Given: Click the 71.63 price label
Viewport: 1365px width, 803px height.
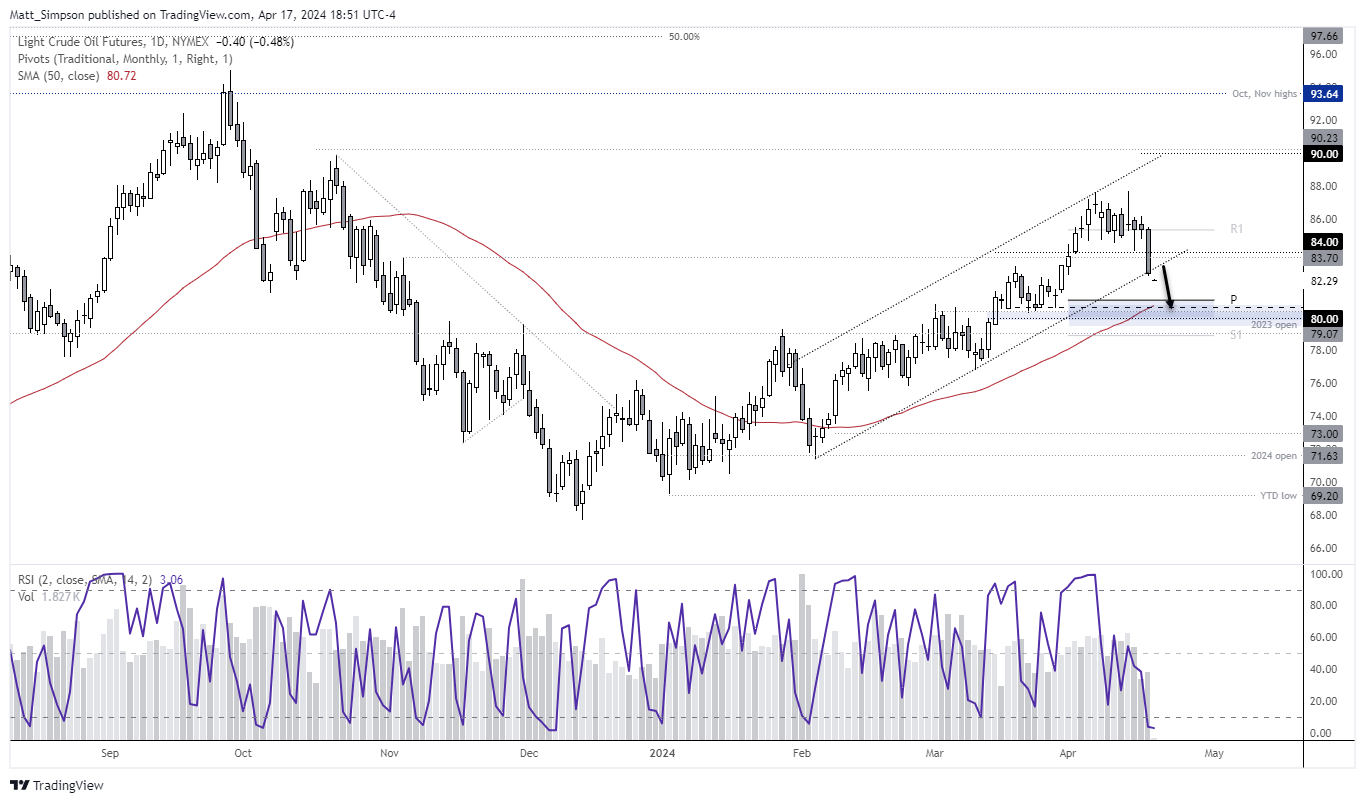Looking at the screenshot, I should [1326, 456].
